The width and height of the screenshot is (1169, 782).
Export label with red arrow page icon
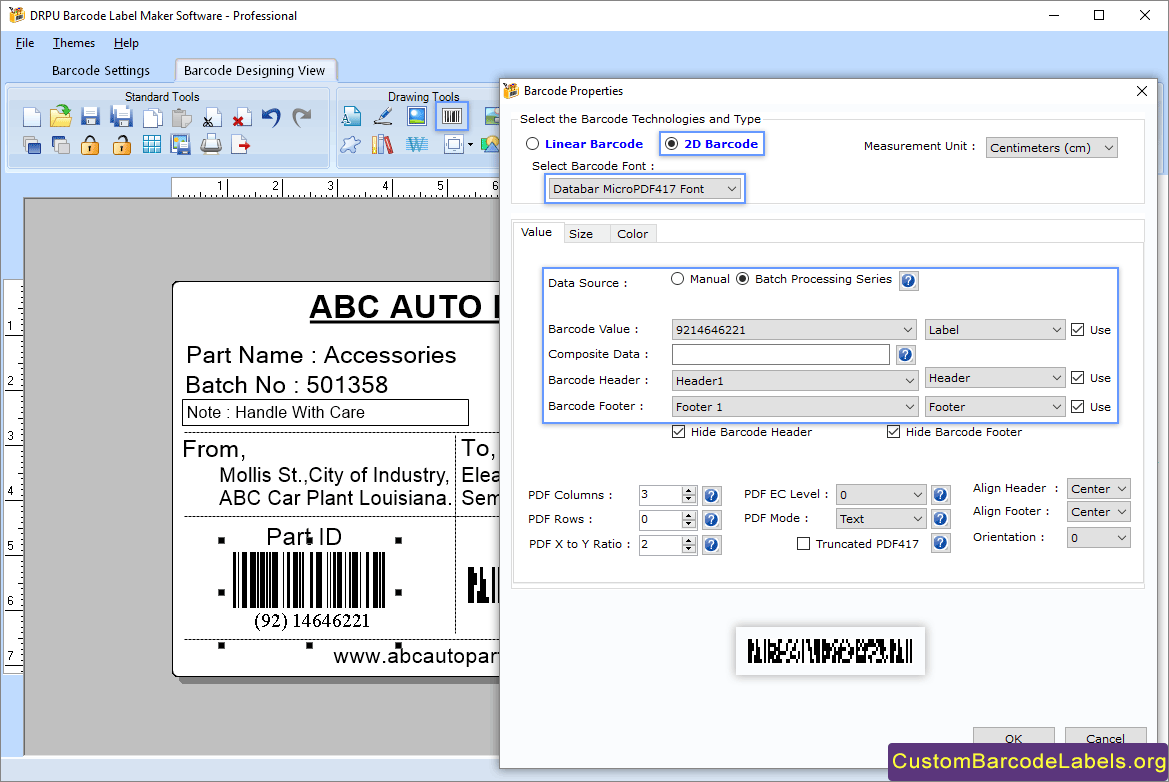(241, 145)
